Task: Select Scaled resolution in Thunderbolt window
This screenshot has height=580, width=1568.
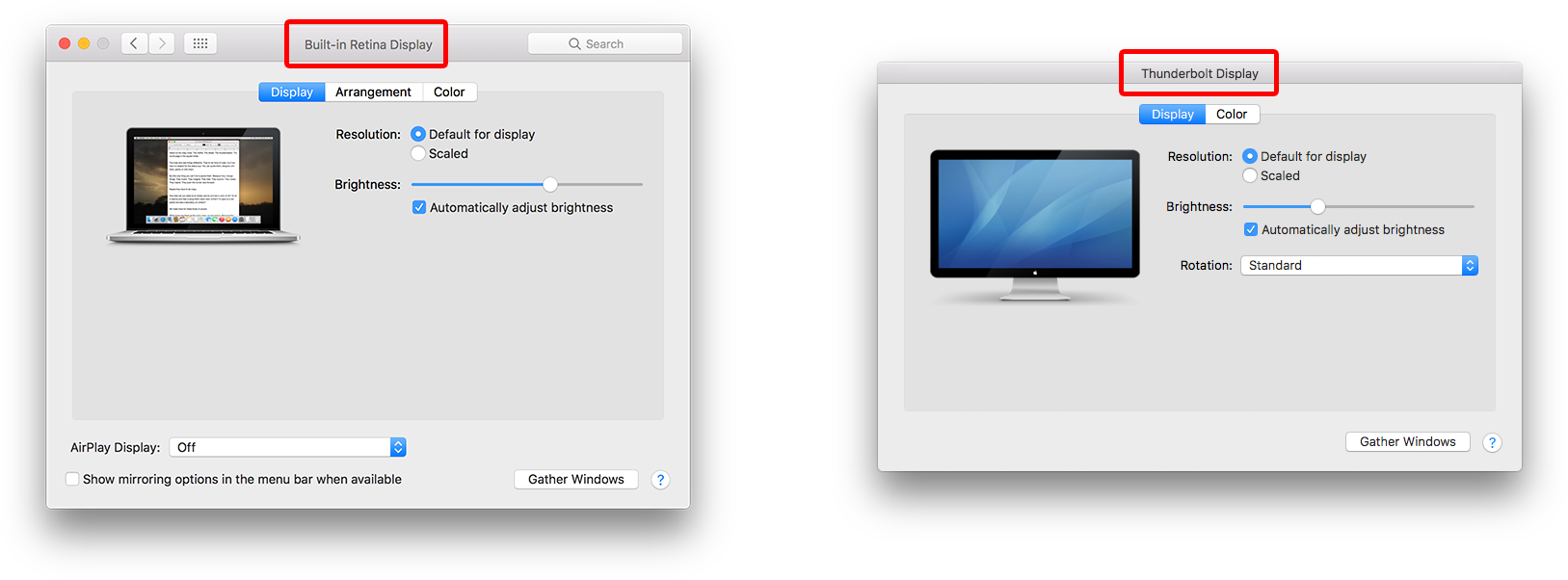Action: [1250, 175]
